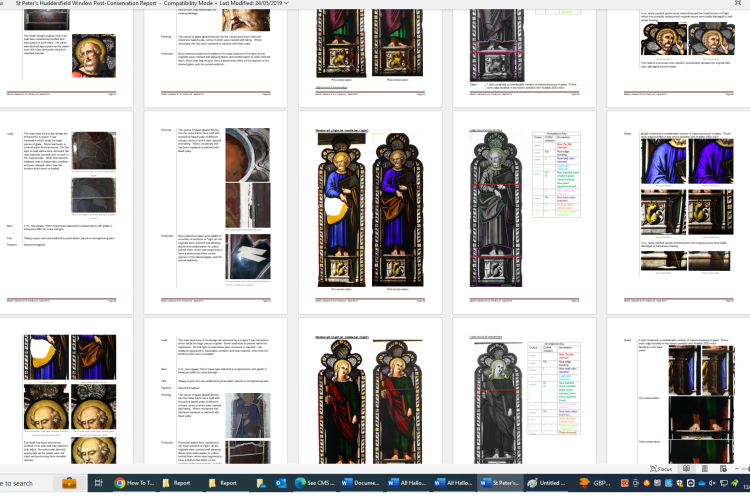Click the Annotations Key table on the middle-row page

point(556,175)
